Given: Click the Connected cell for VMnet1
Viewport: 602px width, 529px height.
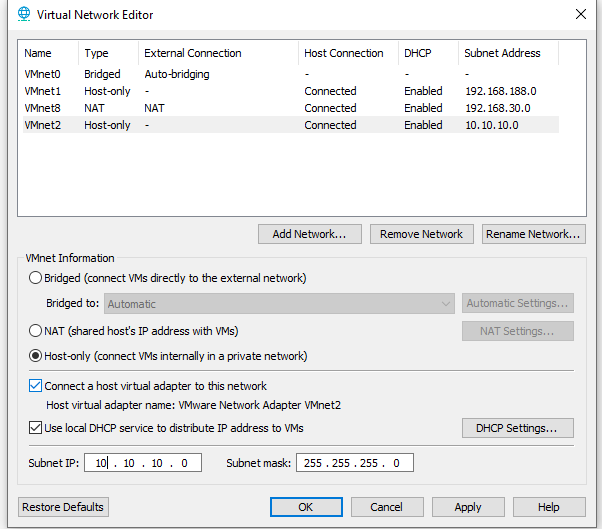Looking at the screenshot, I should coord(330,91).
